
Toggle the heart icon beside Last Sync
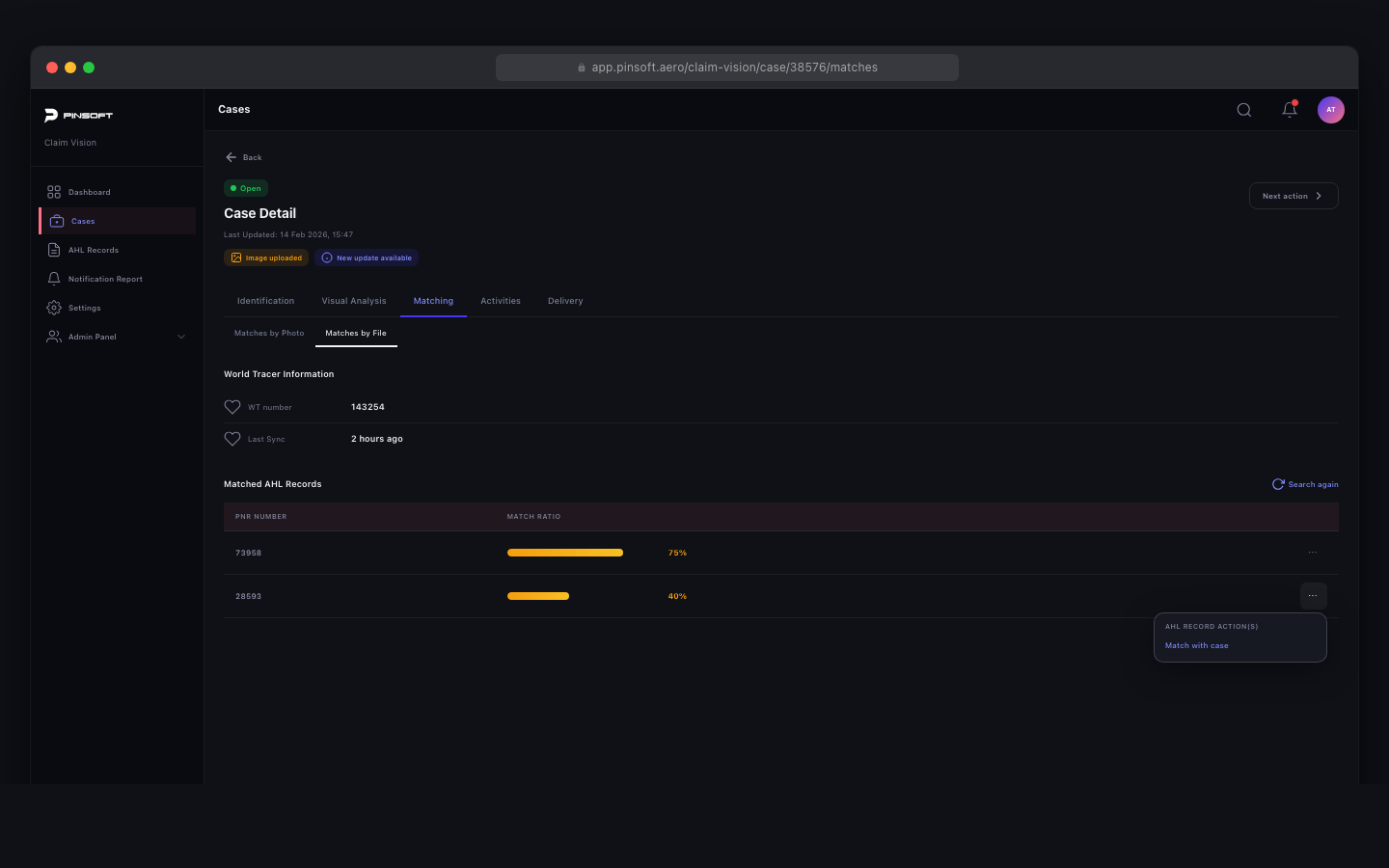pos(231,439)
